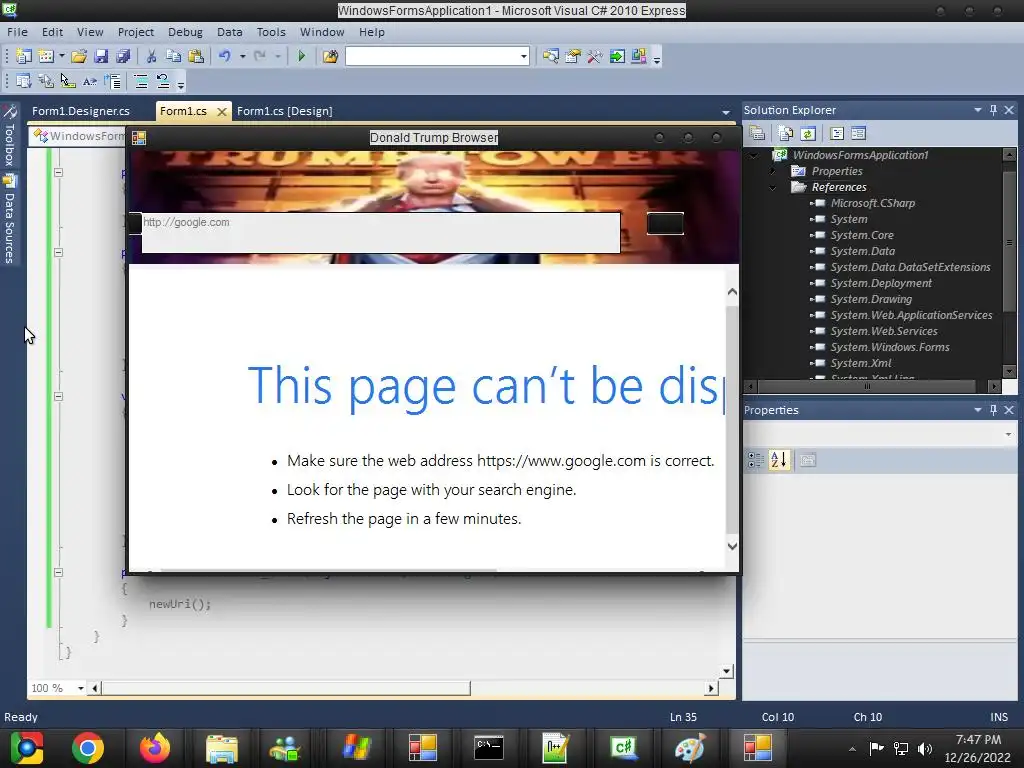This screenshot has width=1024, height=768.
Task: Open the Edit menu
Action: tap(52, 32)
